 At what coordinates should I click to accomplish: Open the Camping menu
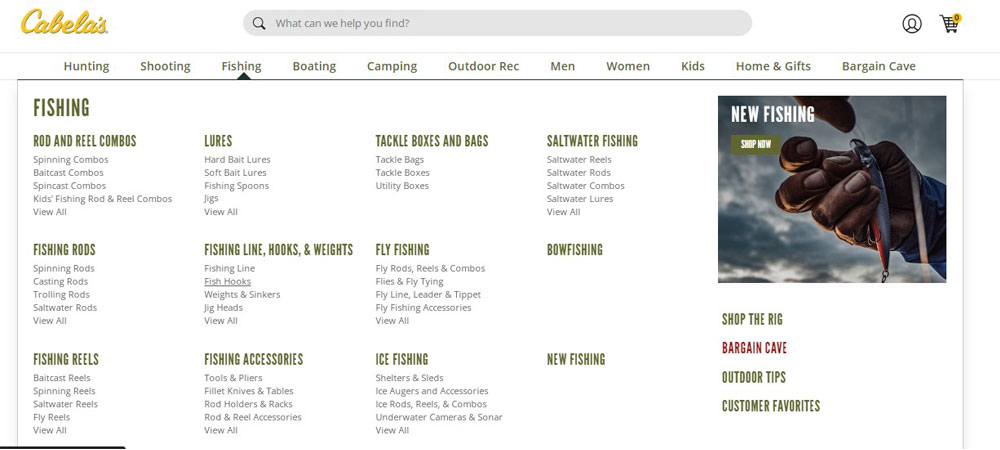(392, 66)
